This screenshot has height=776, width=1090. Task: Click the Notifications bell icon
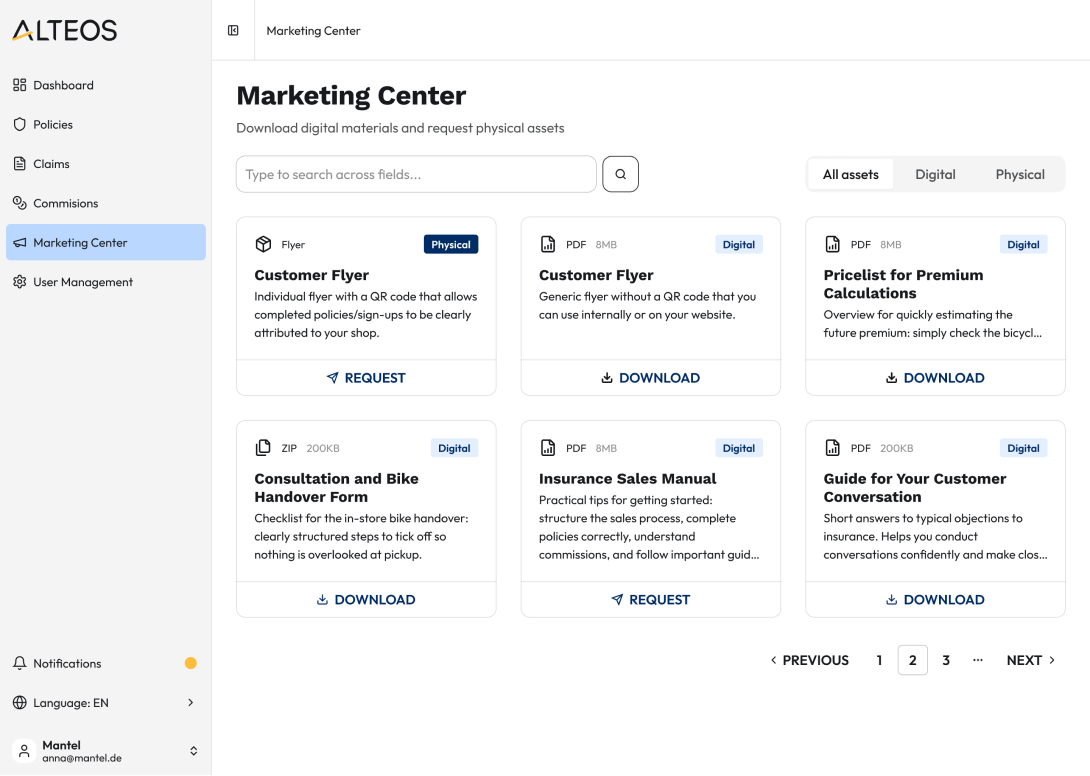pyautogui.click(x=19, y=663)
